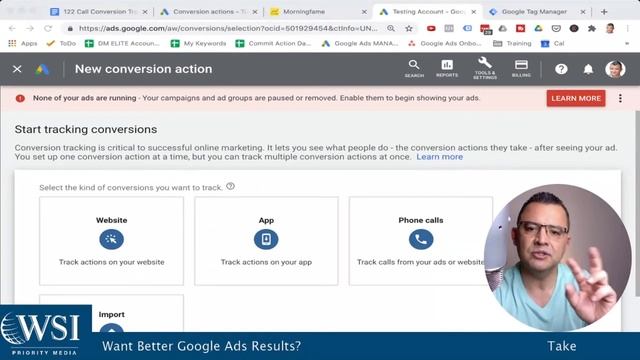Open the Training bookmarks folder
The height and width of the screenshot is (360, 640).
pyautogui.click(x=512, y=43)
